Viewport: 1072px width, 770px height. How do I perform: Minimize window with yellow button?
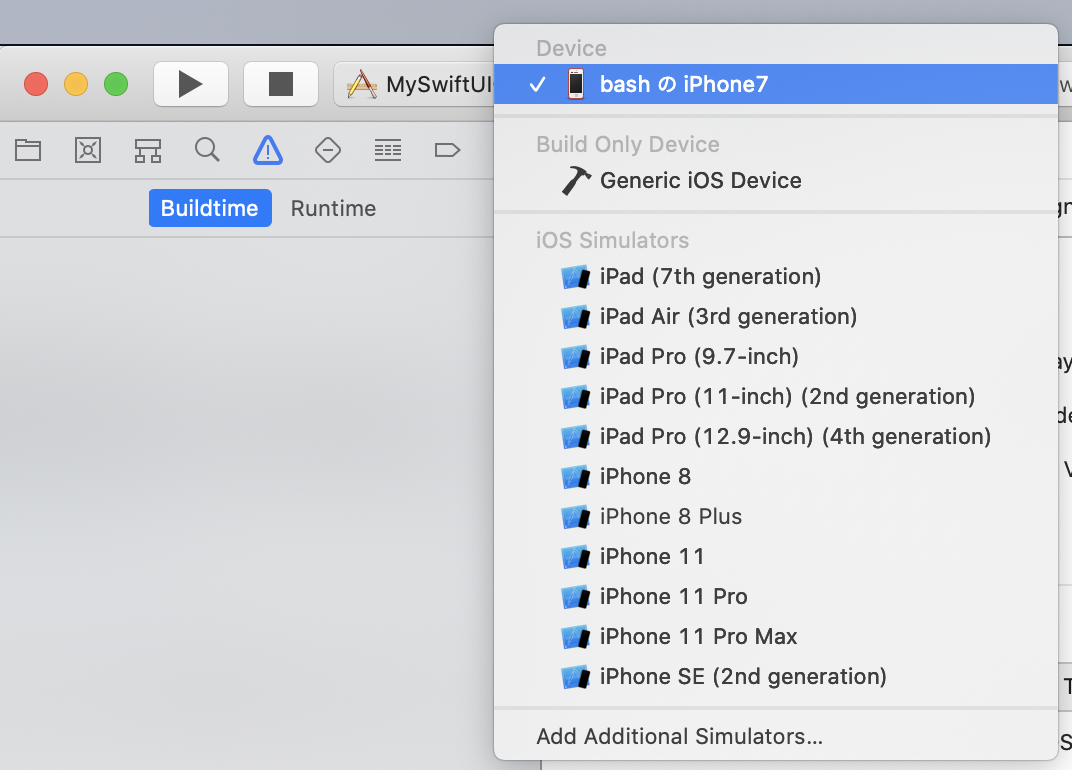click(76, 84)
